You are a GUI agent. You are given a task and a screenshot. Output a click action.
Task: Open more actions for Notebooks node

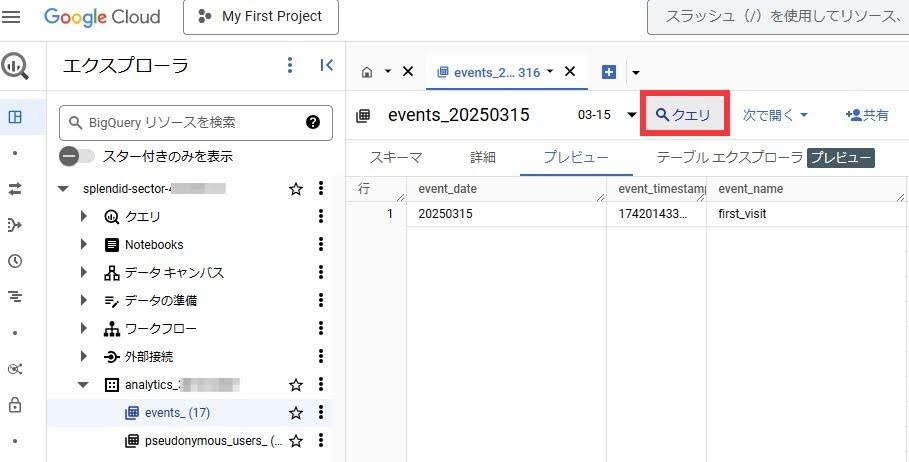pos(321,244)
